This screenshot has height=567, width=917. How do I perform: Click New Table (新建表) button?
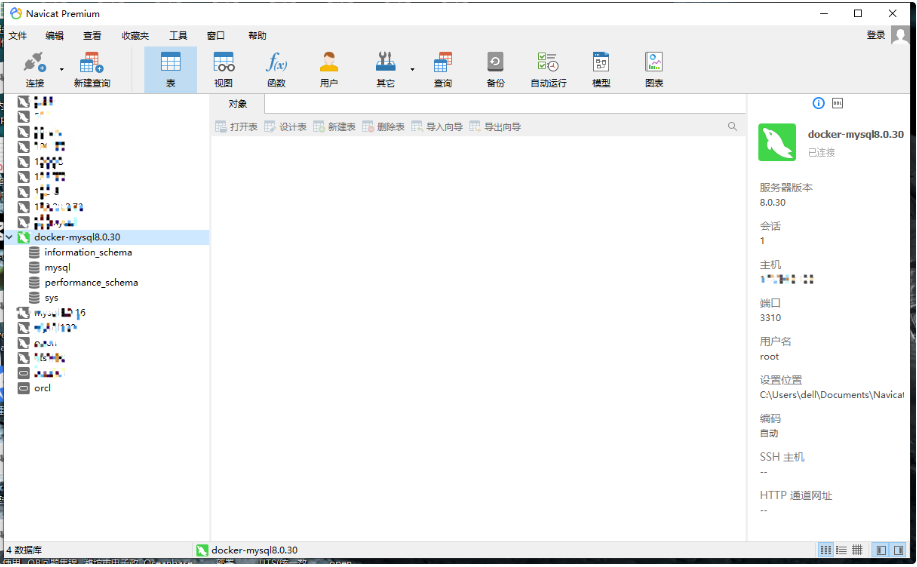(x=335, y=127)
